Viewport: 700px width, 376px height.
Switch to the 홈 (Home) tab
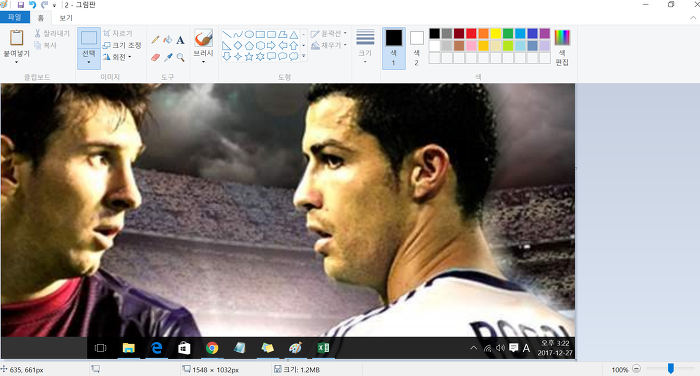pyautogui.click(x=41, y=18)
